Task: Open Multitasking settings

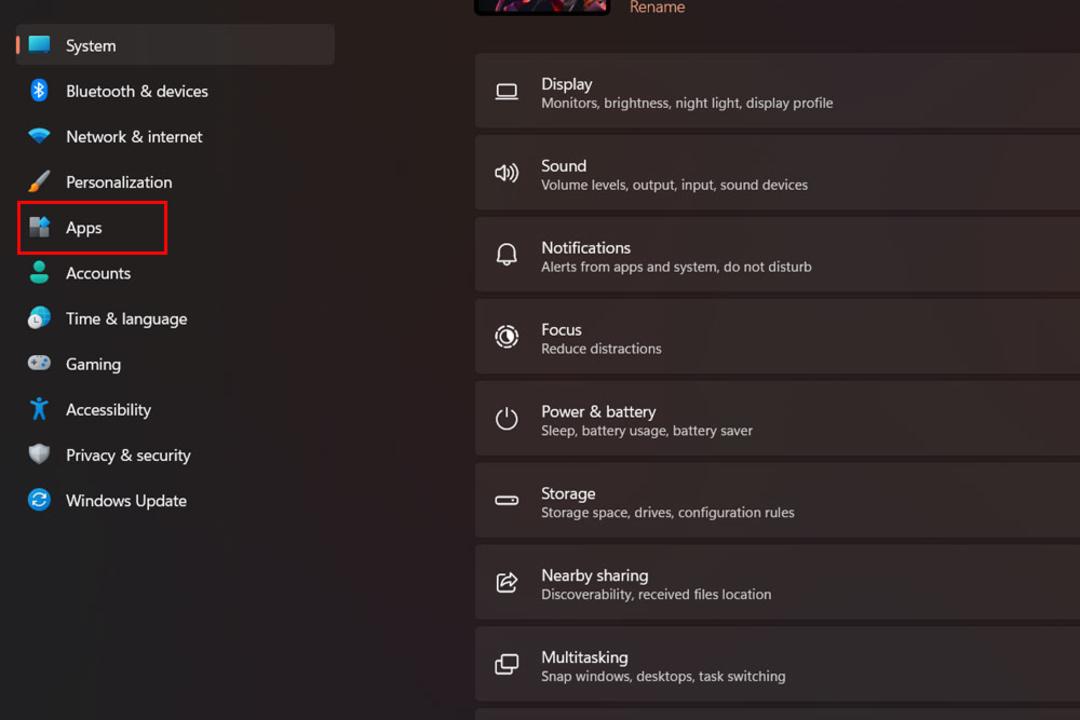Action: (x=777, y=666)
